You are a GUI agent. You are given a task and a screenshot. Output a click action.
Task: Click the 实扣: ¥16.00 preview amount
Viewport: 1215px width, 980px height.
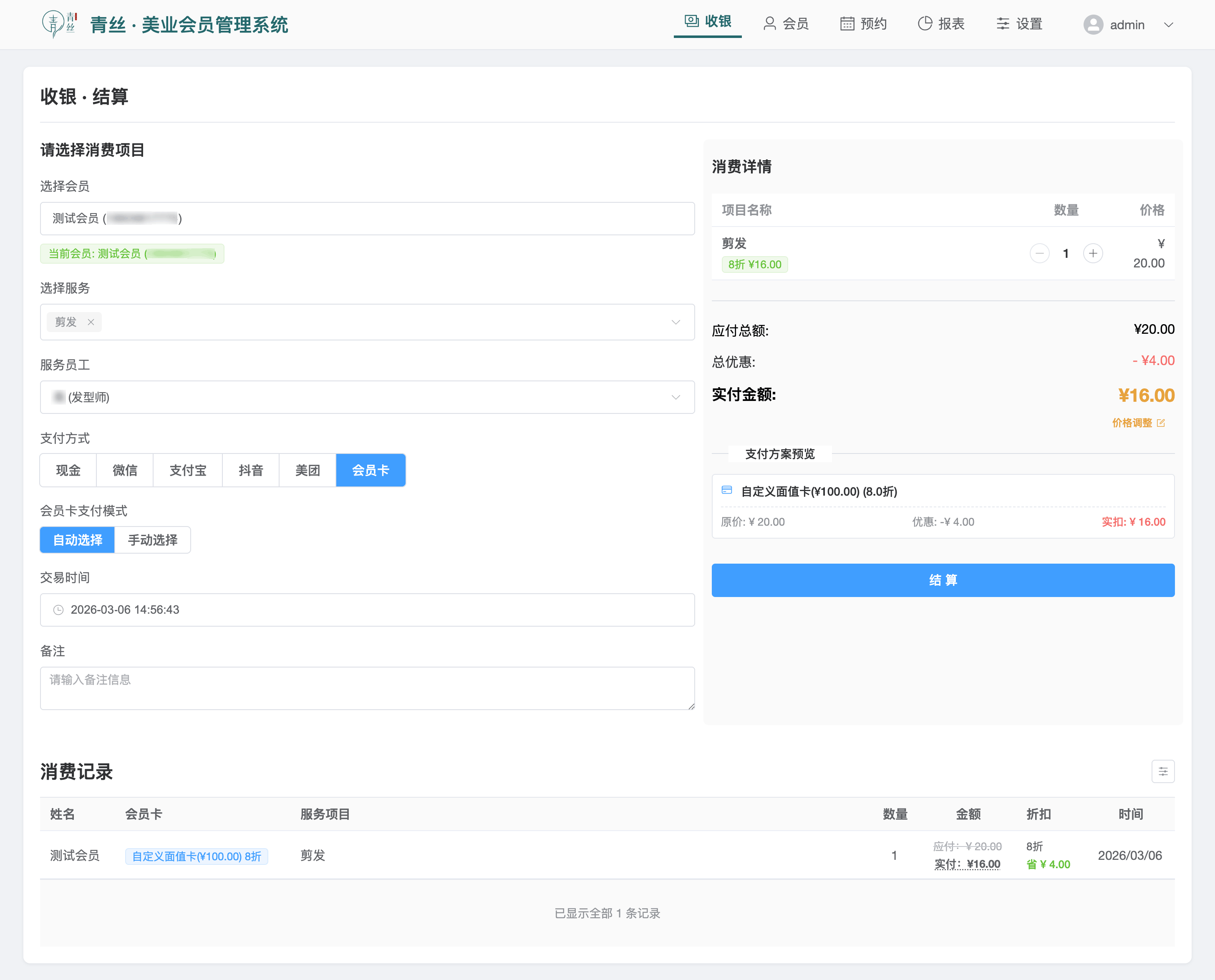point(1134,522)
